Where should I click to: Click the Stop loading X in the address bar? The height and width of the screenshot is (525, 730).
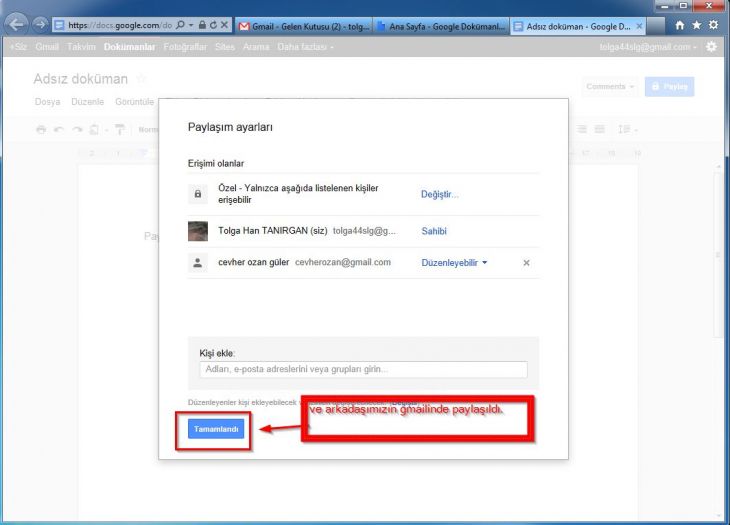[x=224, y=25]
